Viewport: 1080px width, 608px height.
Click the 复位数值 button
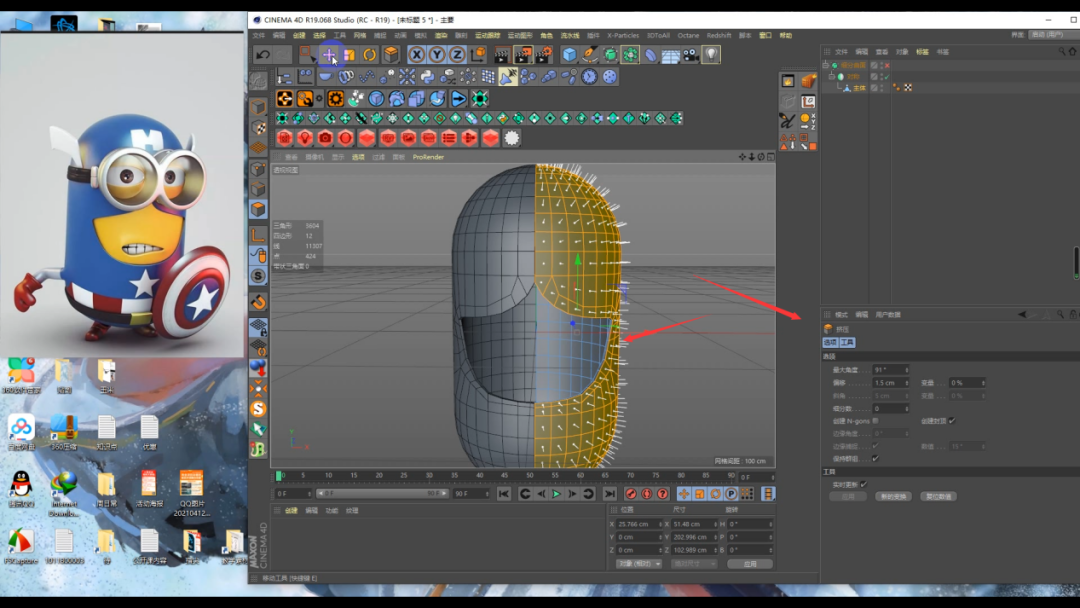[938, 496]
